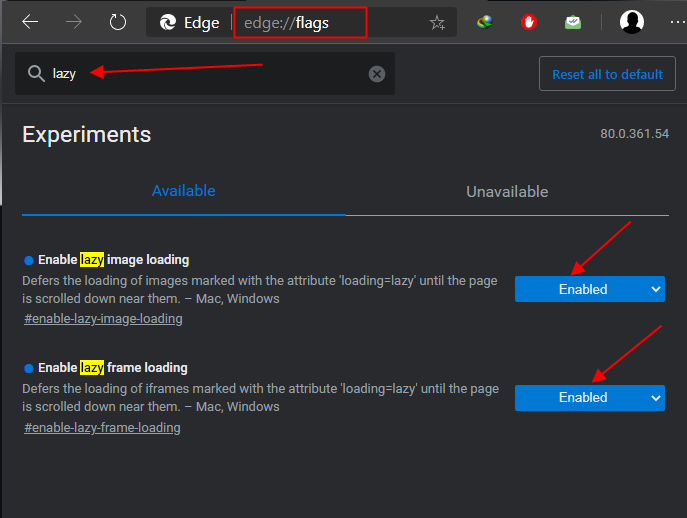Viewport: 687px width, 518px height.
Task: Click the edge://flags address bar
Action: click(x=300, y=22)
